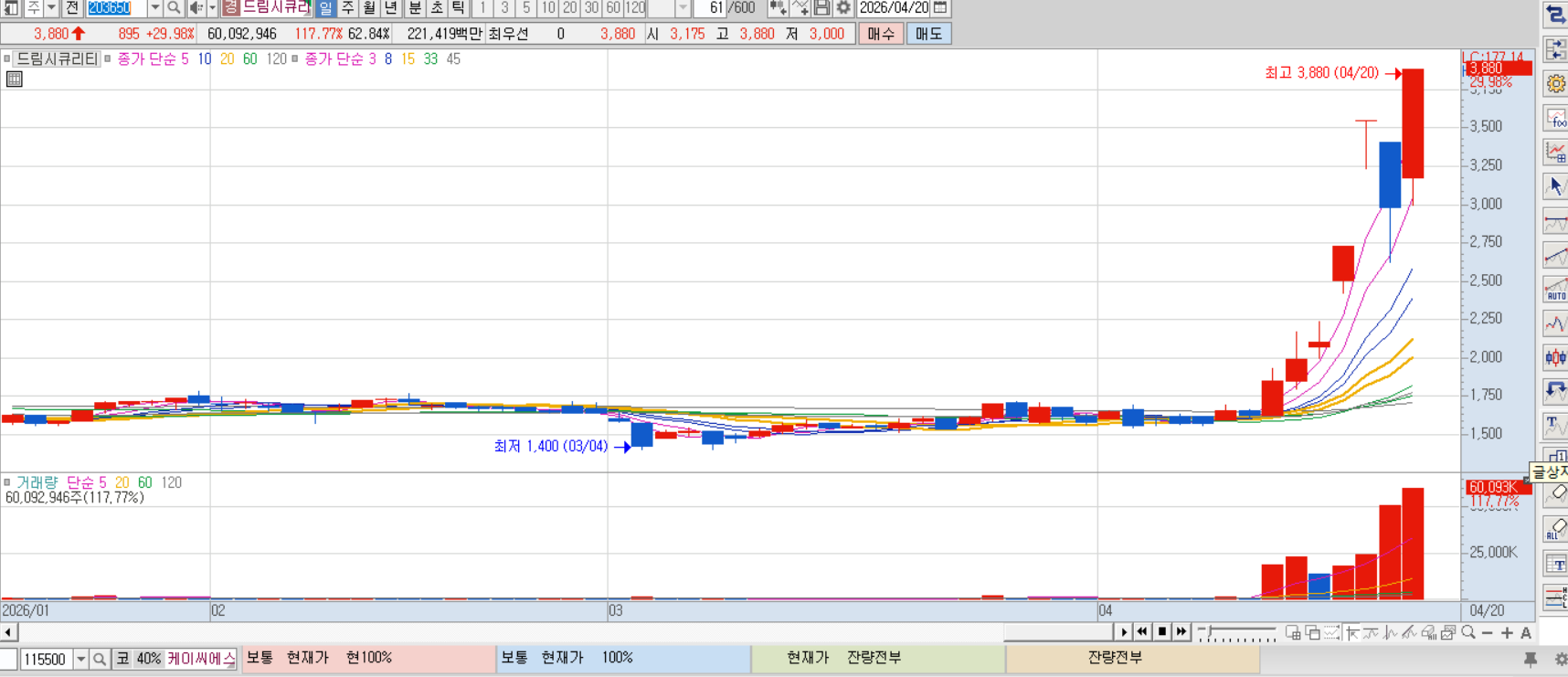Click the undo arrow tool in sidebar

[x=1555, y=392]
